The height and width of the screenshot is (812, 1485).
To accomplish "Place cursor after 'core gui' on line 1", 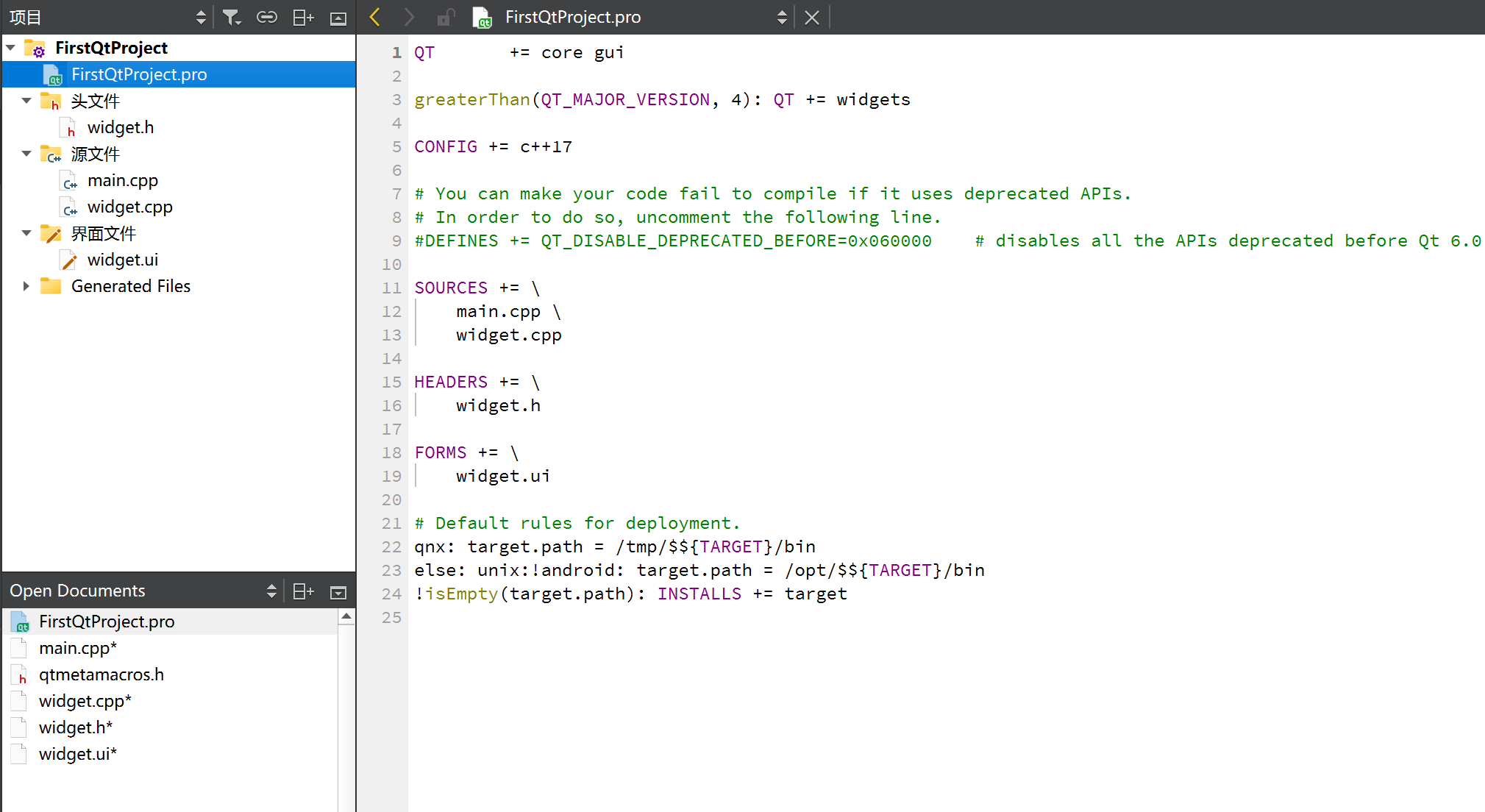I will tap(626, 52).
